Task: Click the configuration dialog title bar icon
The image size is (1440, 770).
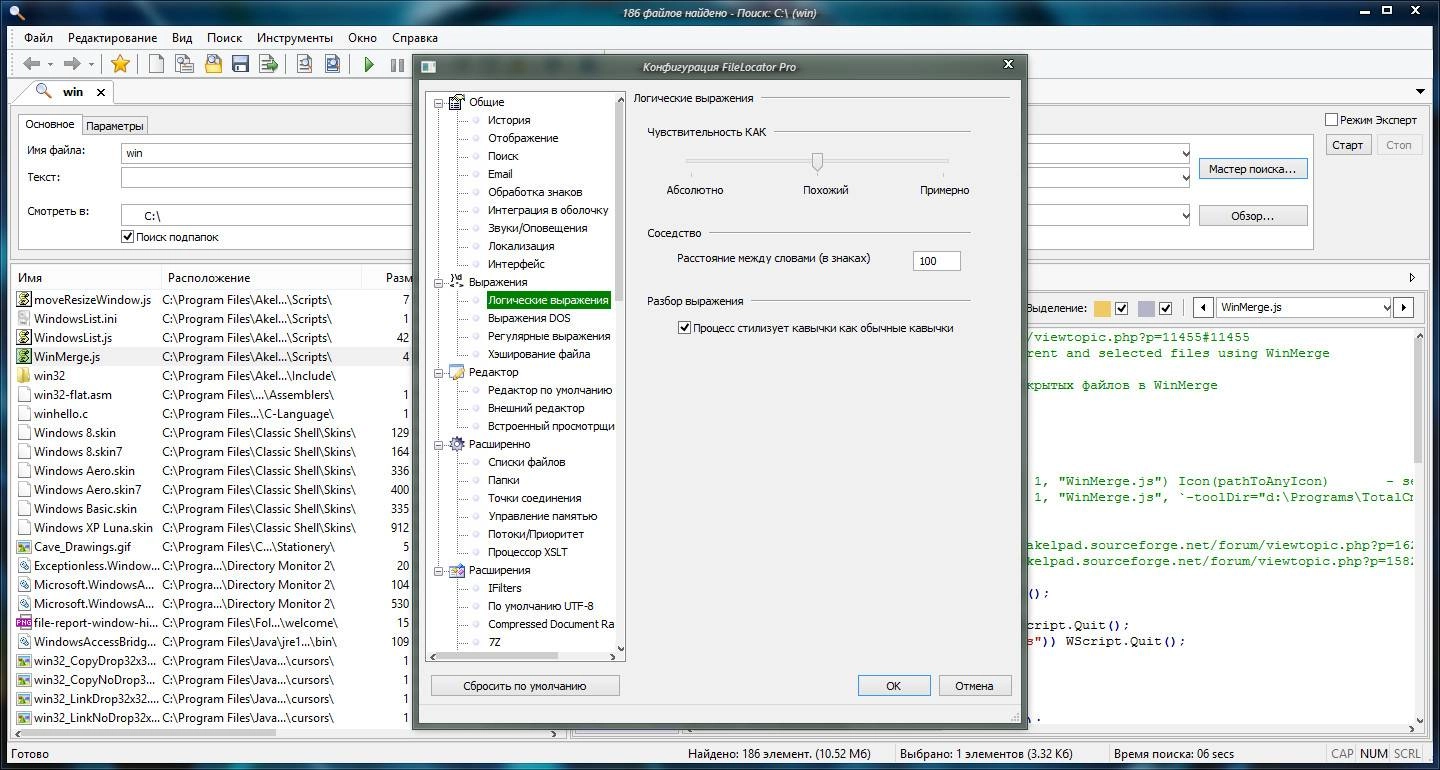Action: click(428, 67)
